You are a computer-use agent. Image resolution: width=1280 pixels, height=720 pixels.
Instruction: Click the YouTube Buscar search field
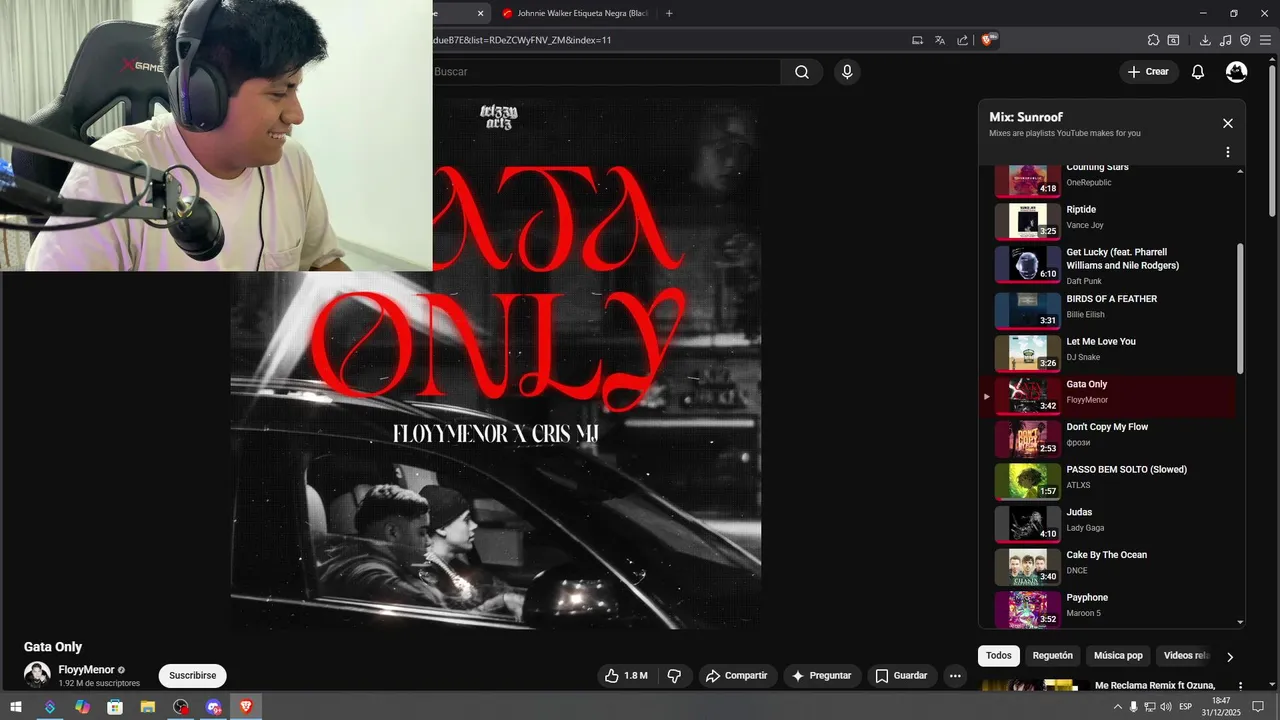(x=605, y=72)
